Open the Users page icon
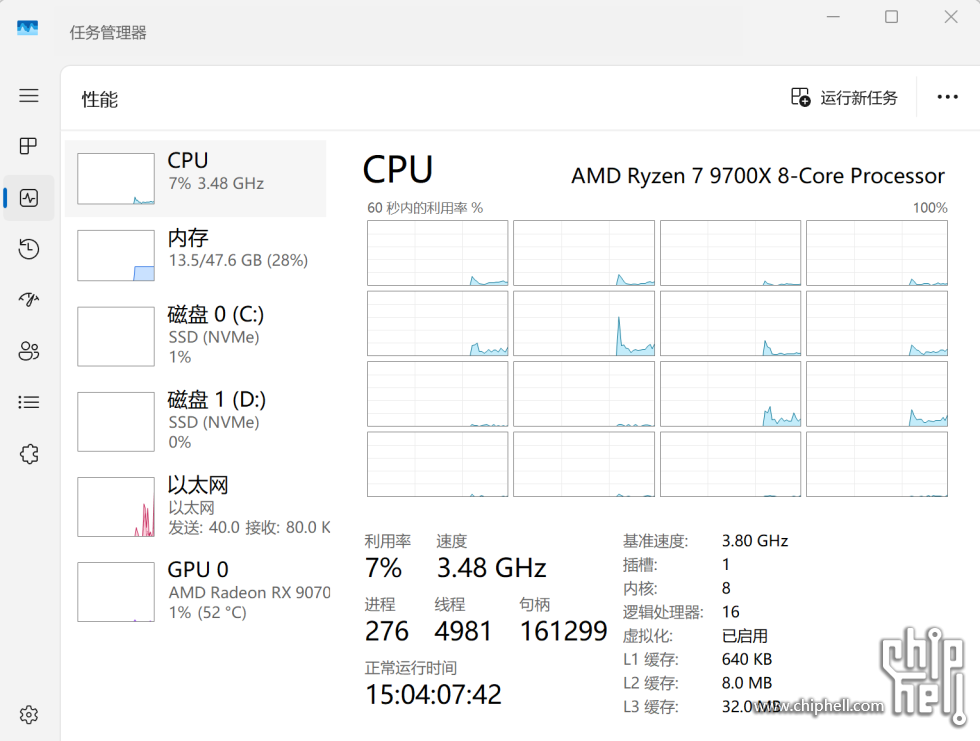Screen dimensions: 980x741 pyautogui.click(x=29, y=351)
